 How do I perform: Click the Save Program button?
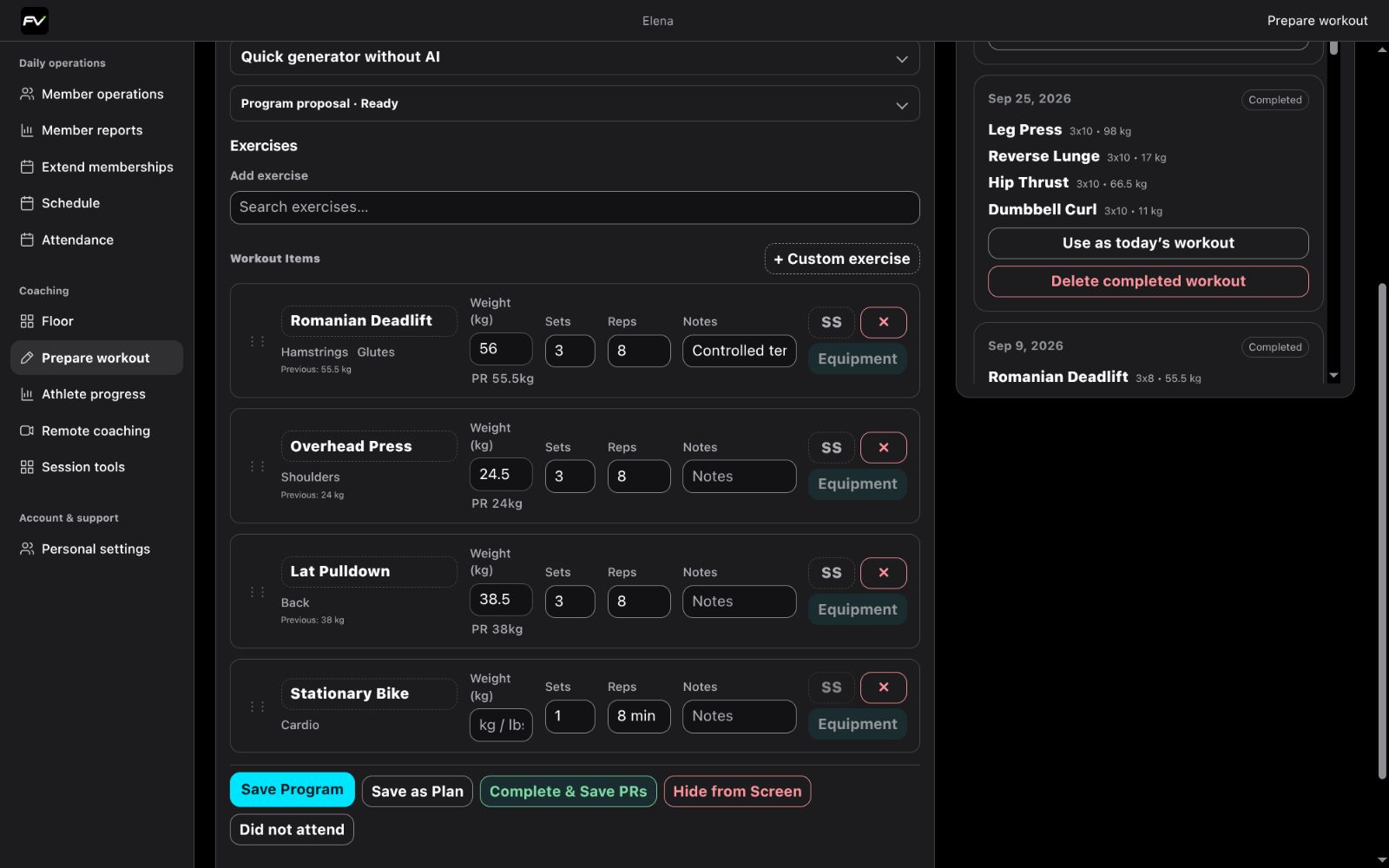tap(293, 790)
